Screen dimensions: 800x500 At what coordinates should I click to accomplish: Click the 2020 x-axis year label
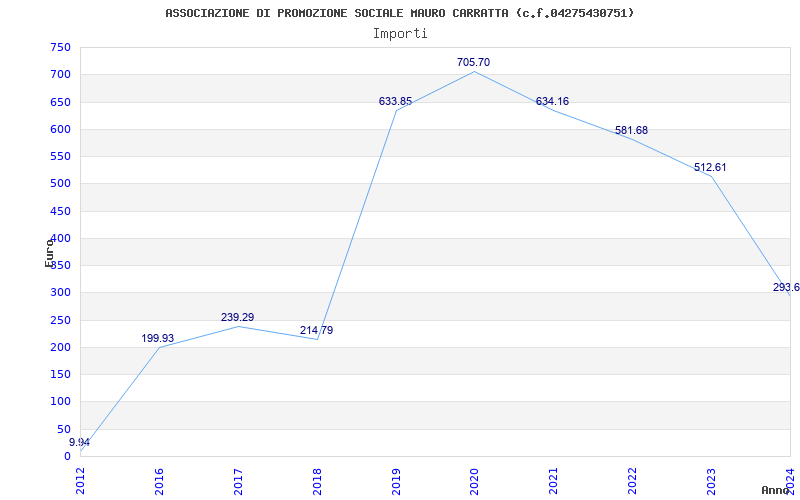pyautogui.click(x=474, y=481)
